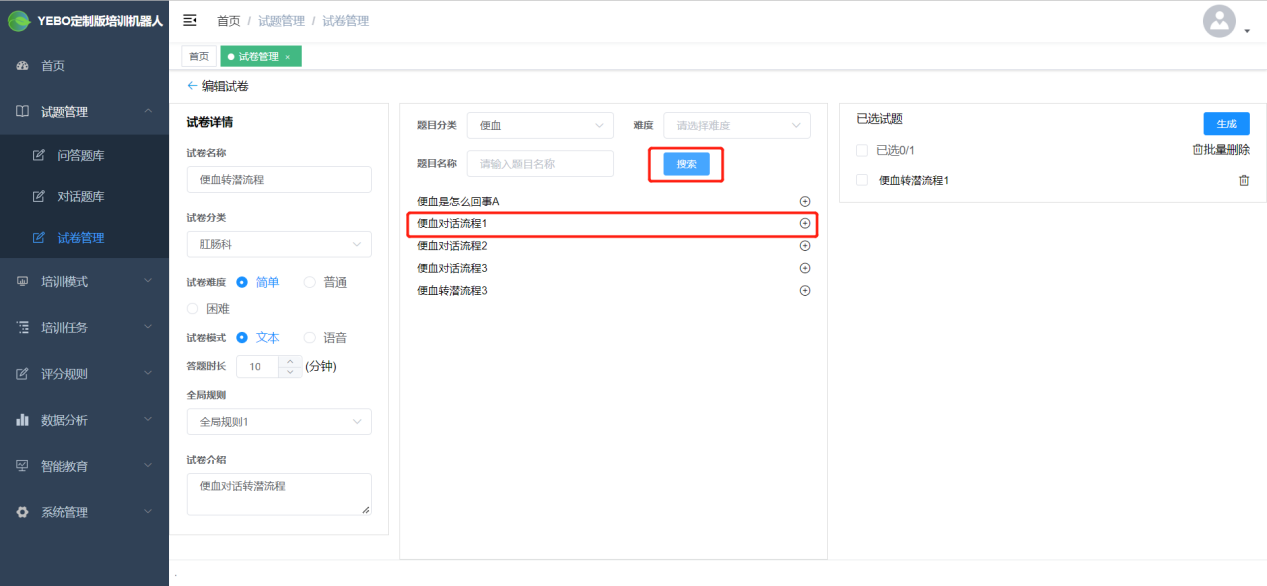Screen dimensions: 1267x586
Task: Click 首页 in the breadcrumb
Action: (x=229, y=21)
